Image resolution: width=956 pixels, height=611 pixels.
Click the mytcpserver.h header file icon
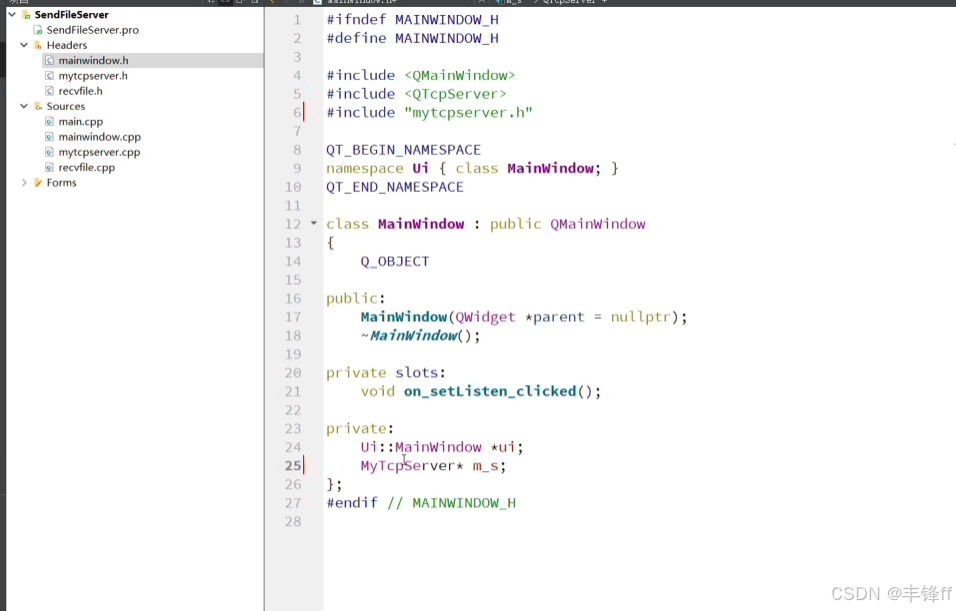coord(49,76)
